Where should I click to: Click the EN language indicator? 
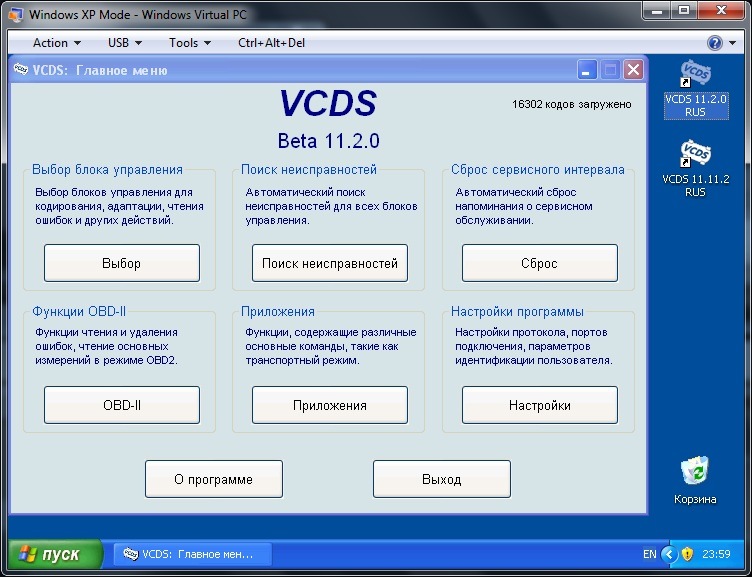tap(649, 554)
